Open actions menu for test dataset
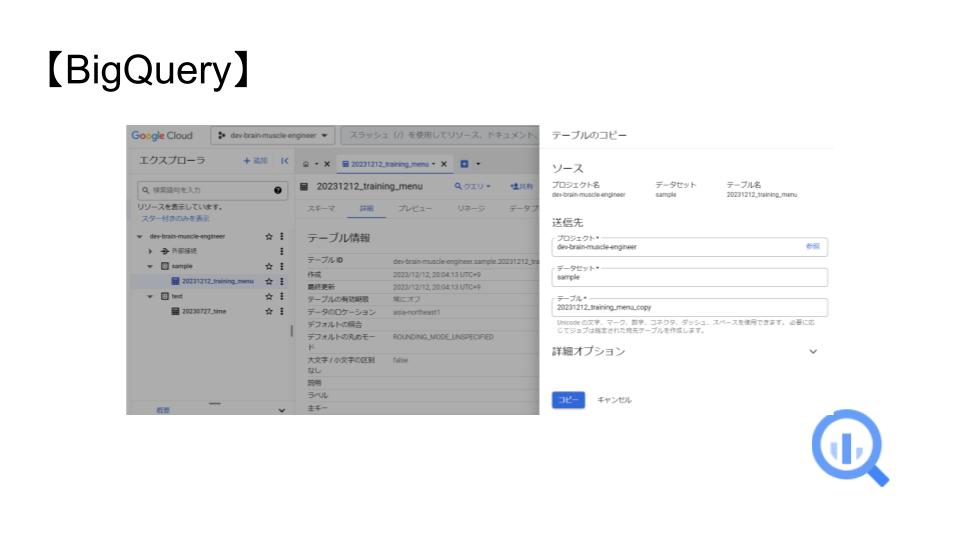Screen dimensions: 960x540 [x=282, y=296]
